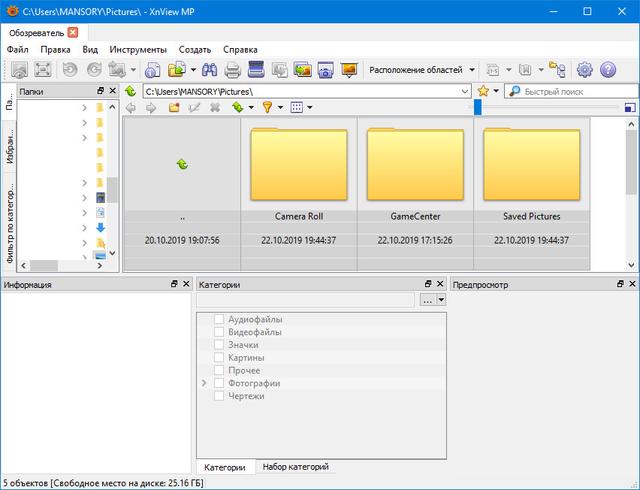Tick the Чертежи category checkbox
Viewport: 640px width, 490px height.
coord(219,396)
